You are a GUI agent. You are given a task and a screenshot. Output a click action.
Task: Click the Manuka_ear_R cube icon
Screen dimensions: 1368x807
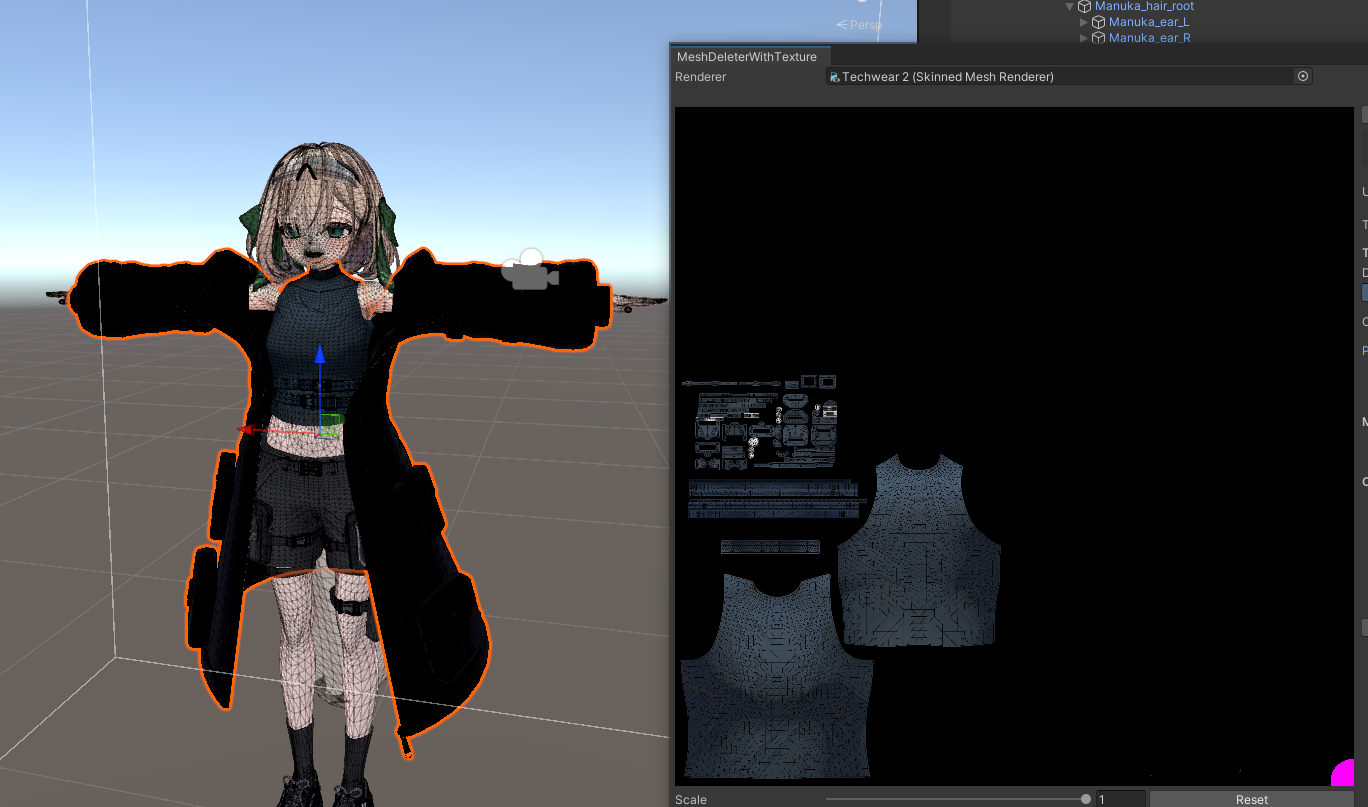tap(1098, 38)
